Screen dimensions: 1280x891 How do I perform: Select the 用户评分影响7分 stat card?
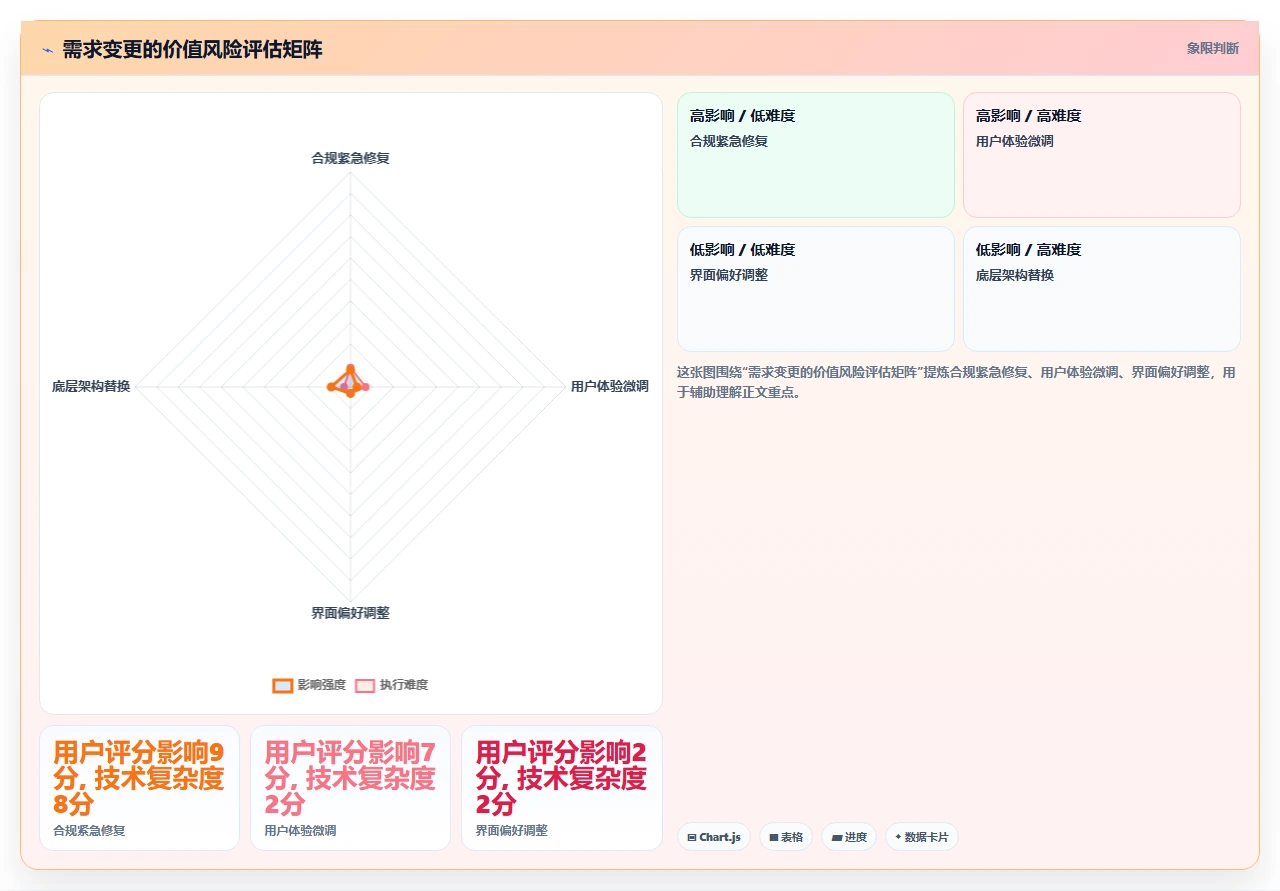(350, 788)
